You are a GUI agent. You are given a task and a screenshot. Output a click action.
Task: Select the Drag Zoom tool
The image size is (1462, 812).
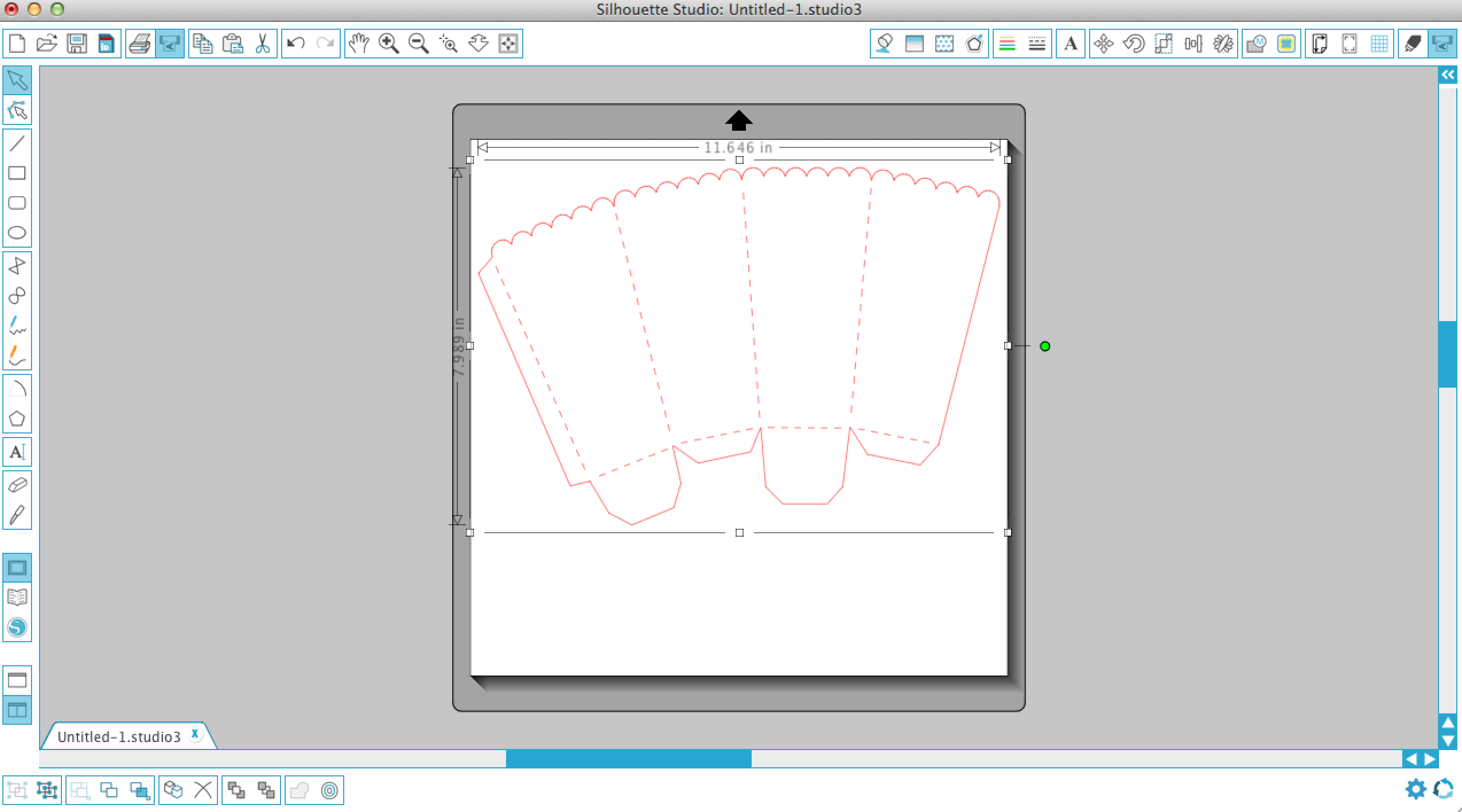[x=479, y=44]
